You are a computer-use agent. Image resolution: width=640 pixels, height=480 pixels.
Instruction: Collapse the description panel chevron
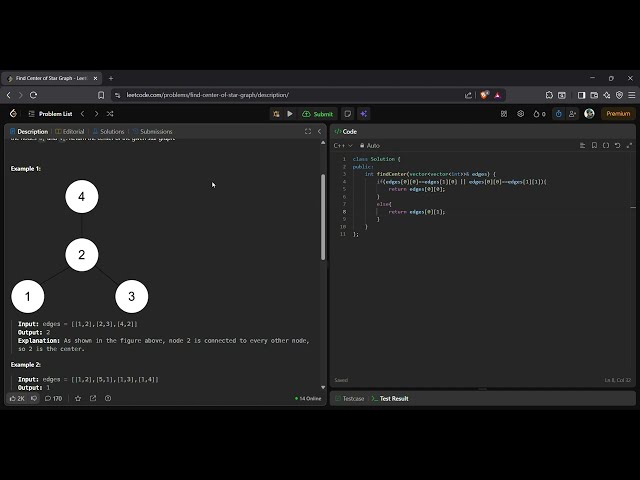click(x=319, y=131)
